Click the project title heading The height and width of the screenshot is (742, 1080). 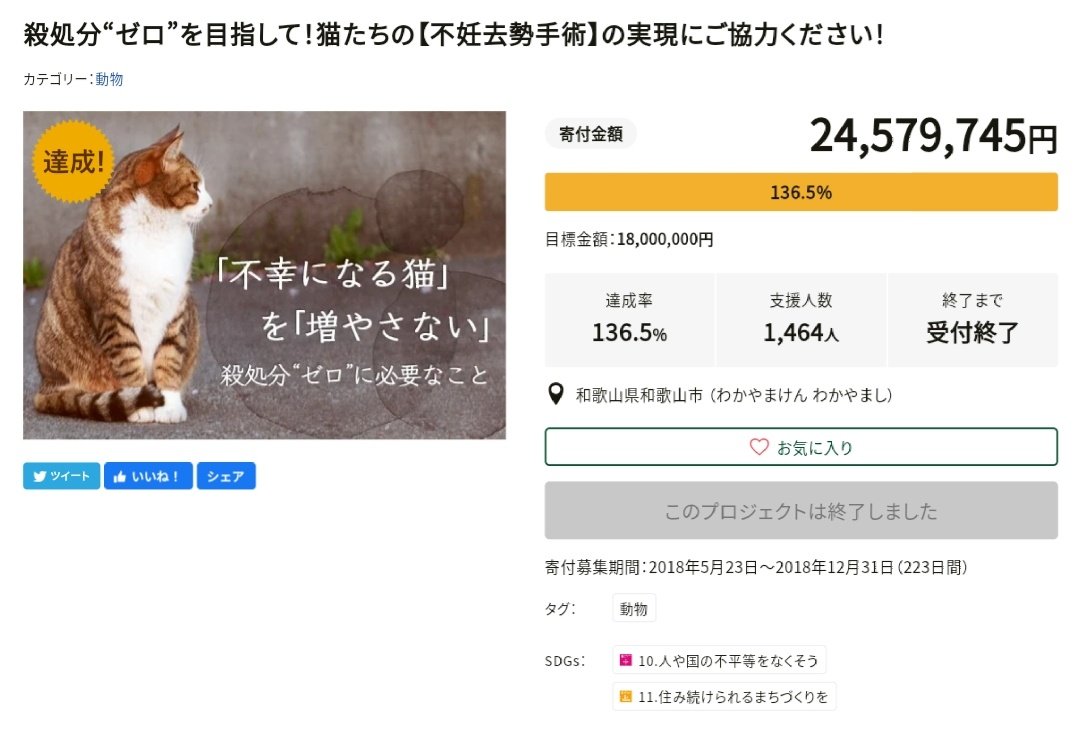[453, 36]
